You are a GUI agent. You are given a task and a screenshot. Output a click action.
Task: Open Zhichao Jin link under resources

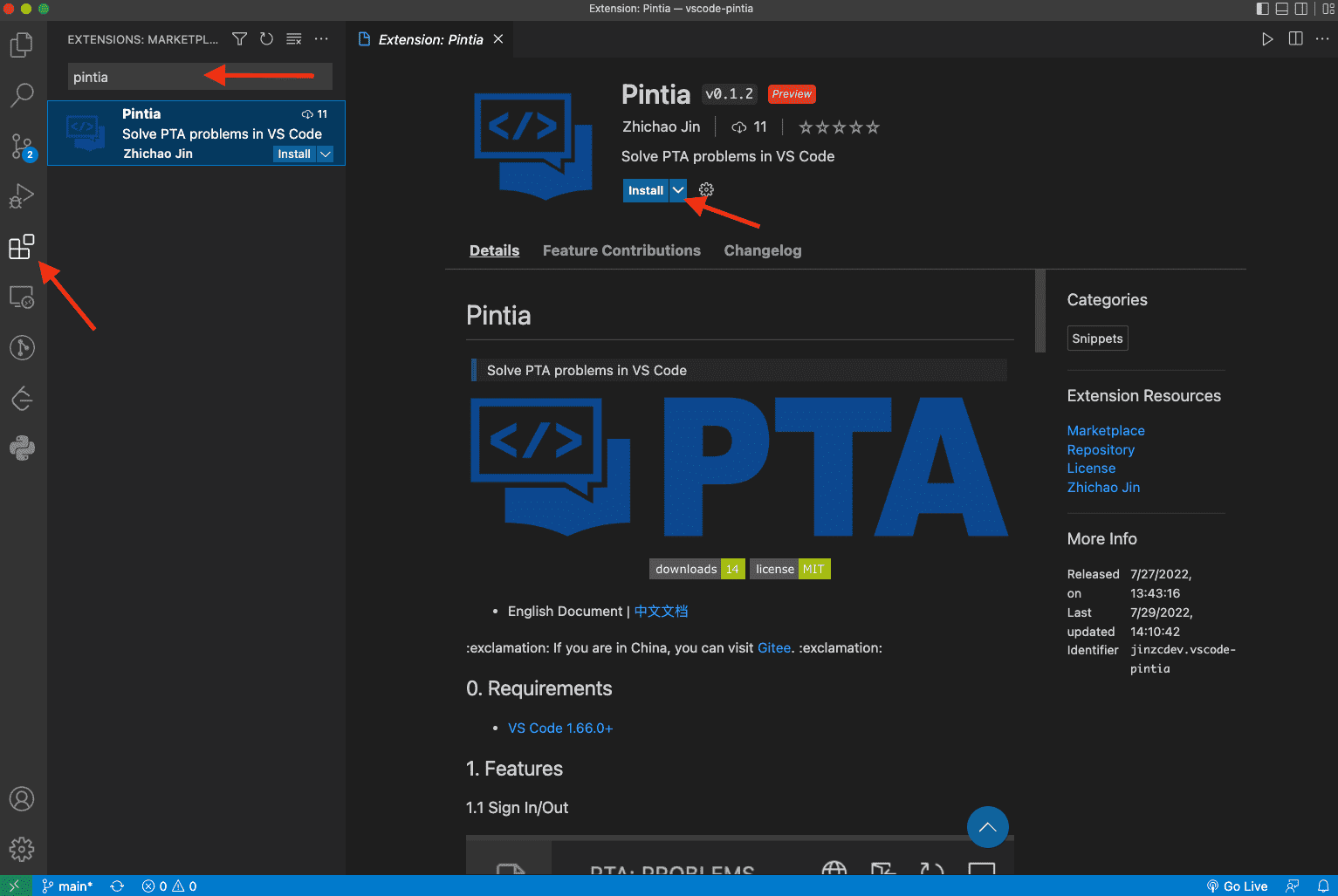[1103, 487]
